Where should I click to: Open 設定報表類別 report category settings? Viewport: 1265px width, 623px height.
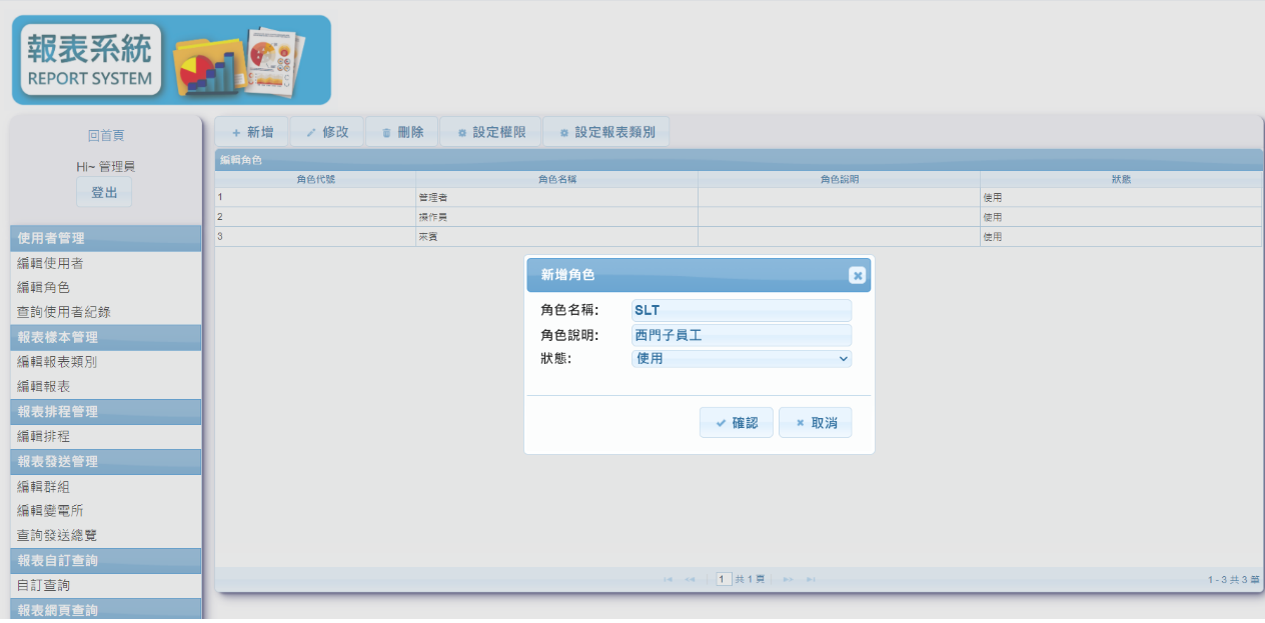point(607,132)
